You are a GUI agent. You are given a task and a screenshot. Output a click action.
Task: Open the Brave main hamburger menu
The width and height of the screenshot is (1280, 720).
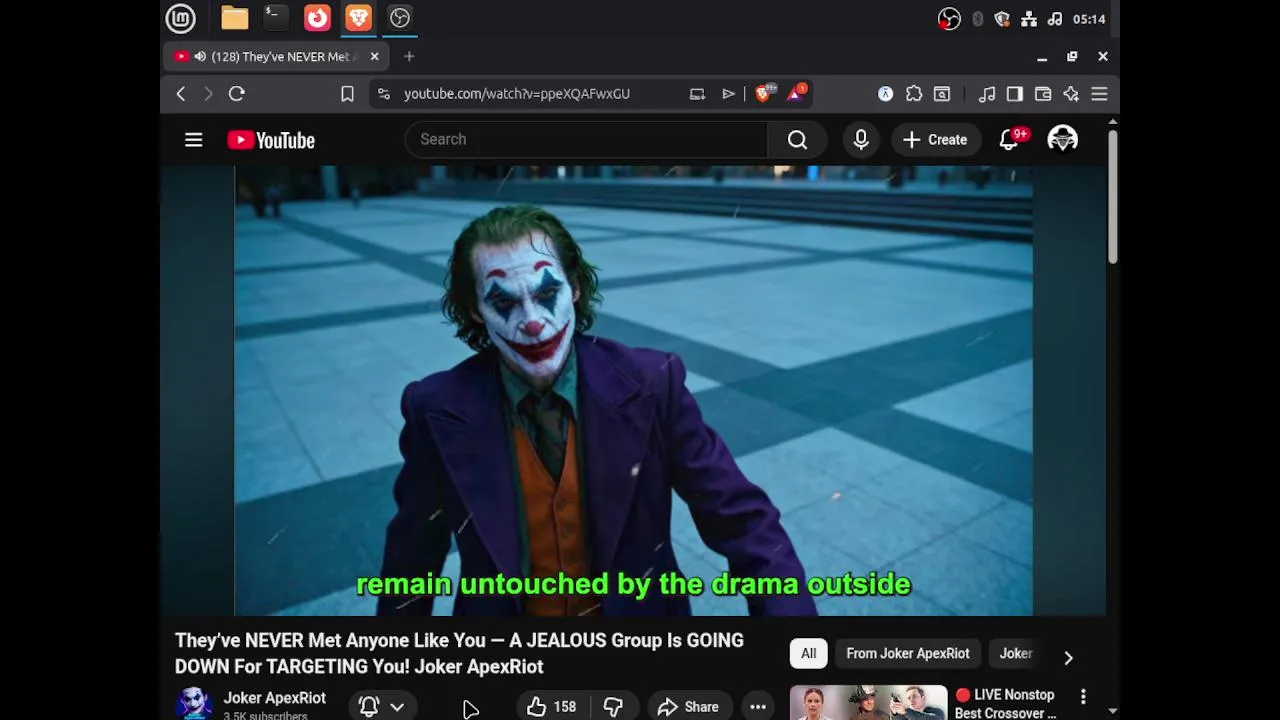(x=1099, y=94)
